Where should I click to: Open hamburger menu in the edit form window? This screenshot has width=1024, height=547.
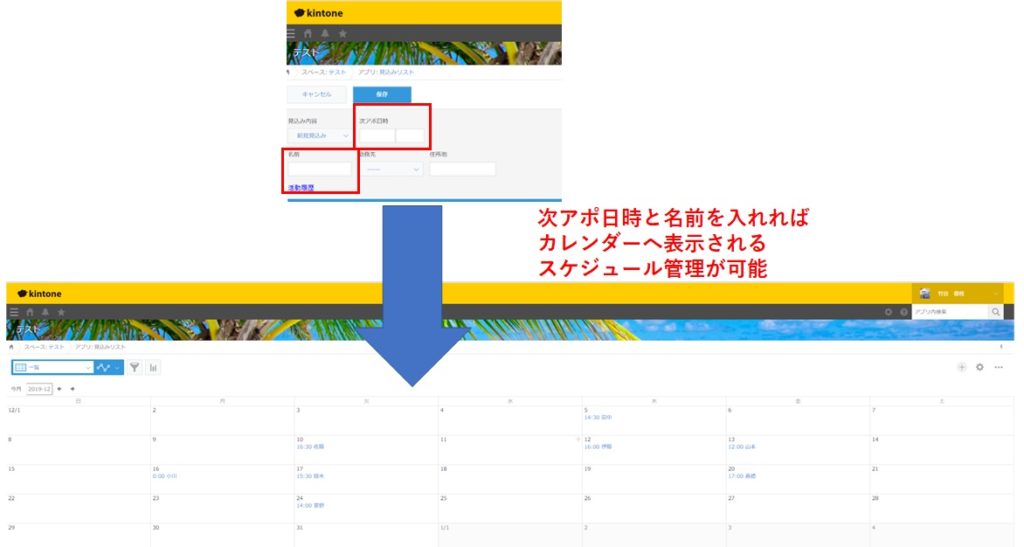pyautogui.click(x=291, y=33)
